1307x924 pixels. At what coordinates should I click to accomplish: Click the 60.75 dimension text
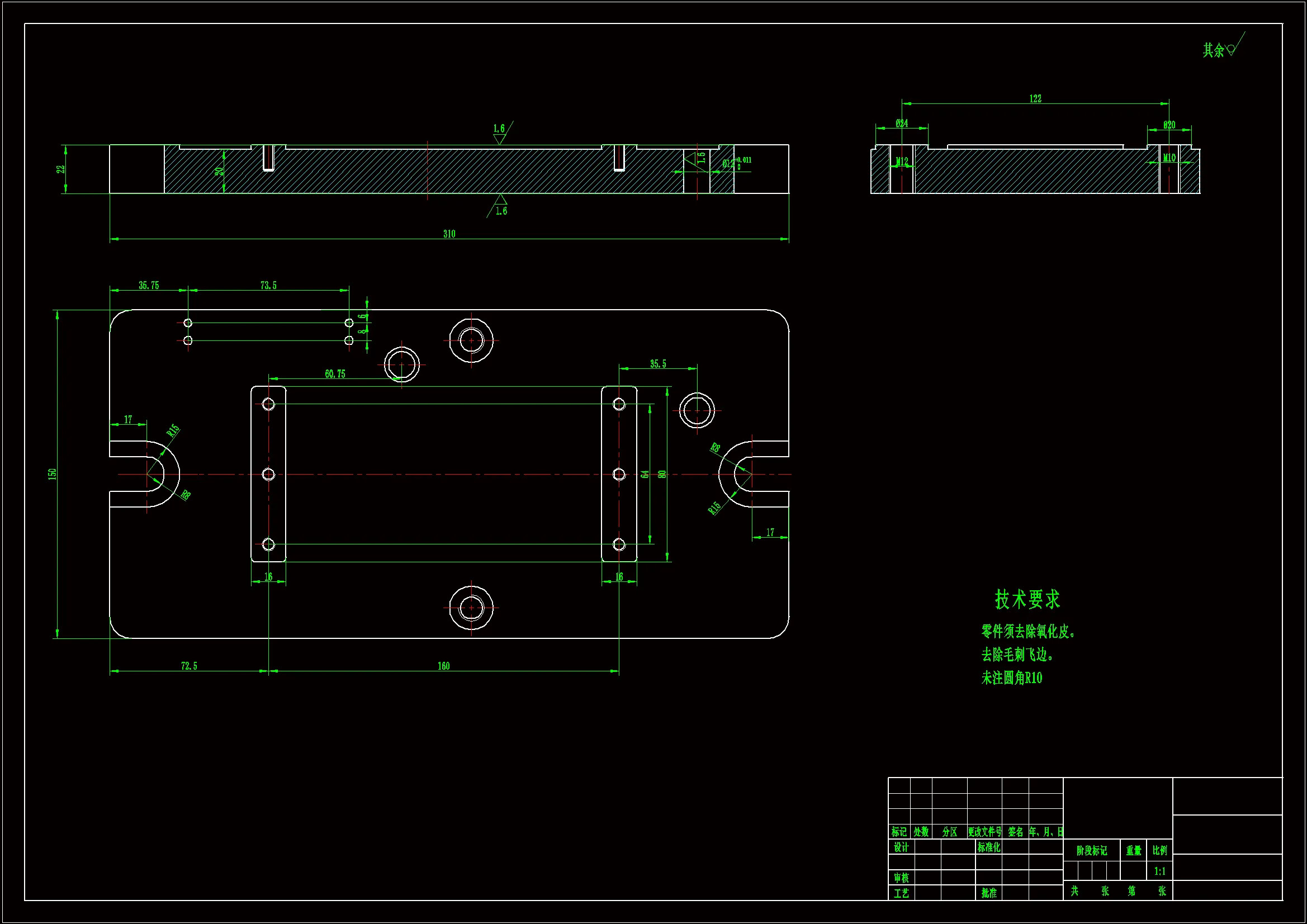(335, 374)
